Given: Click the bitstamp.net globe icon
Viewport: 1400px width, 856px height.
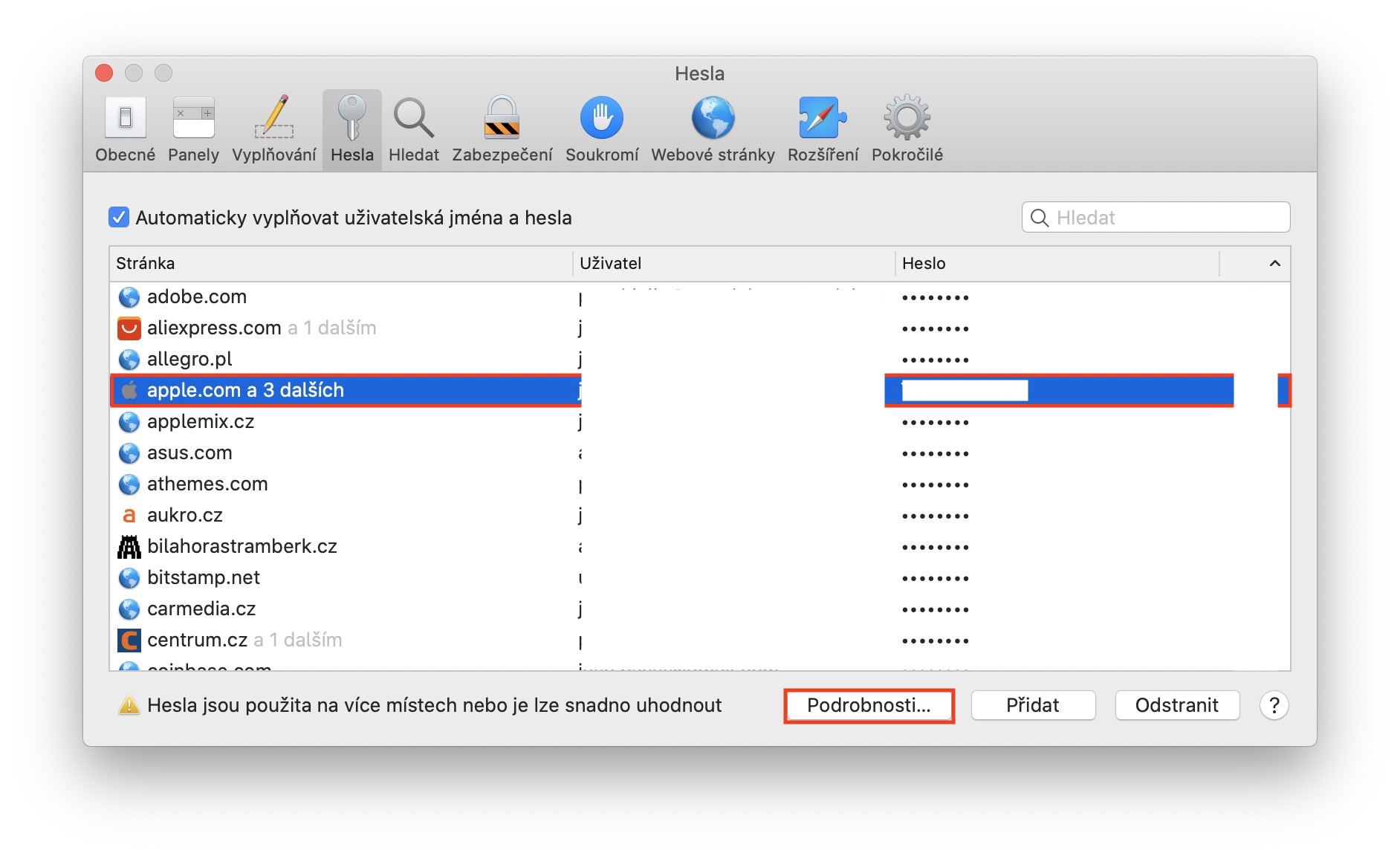Looking at the screenshot, I should pos(129,578).
